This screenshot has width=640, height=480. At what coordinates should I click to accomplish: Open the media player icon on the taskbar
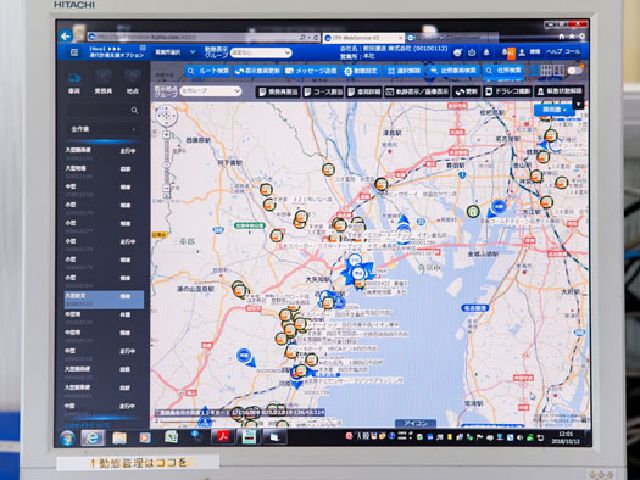pyautogui.click(x=144, y=438)
